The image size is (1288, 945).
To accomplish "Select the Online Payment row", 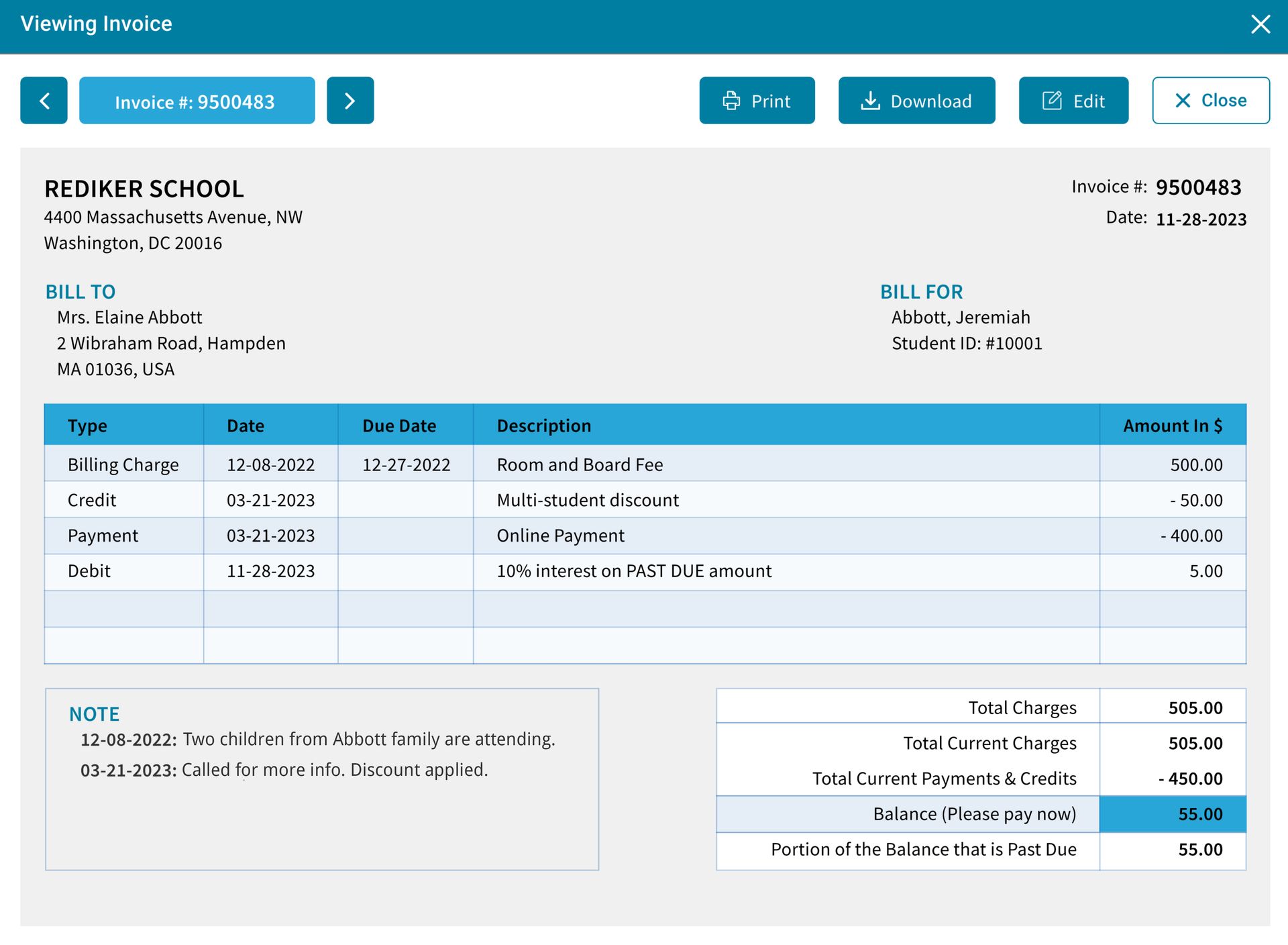I will point(560,536).
